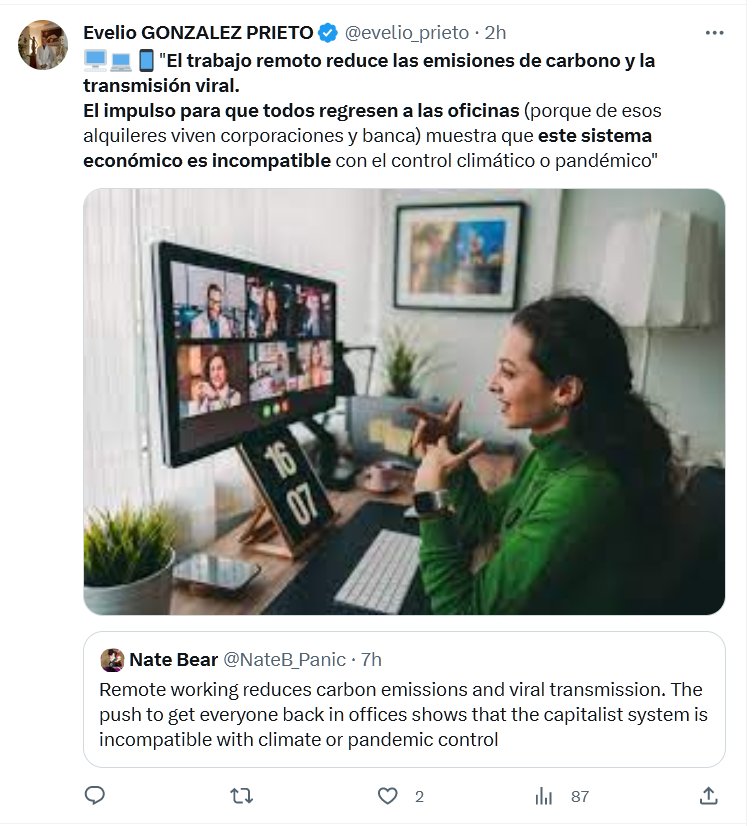Click the @NateB_Panic handle
The height and width of the screenshot is (826, 756).
click(285, 660)
